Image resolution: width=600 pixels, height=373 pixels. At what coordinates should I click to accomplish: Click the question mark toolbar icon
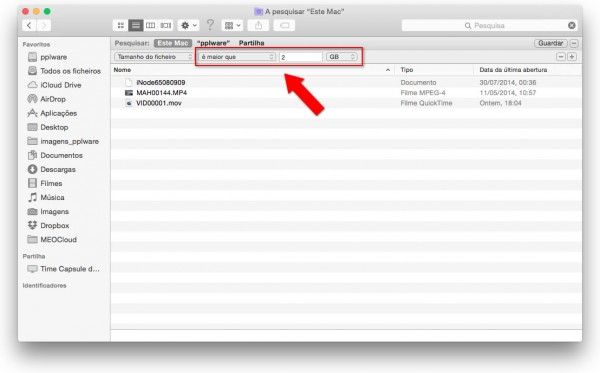click(210, 25)
